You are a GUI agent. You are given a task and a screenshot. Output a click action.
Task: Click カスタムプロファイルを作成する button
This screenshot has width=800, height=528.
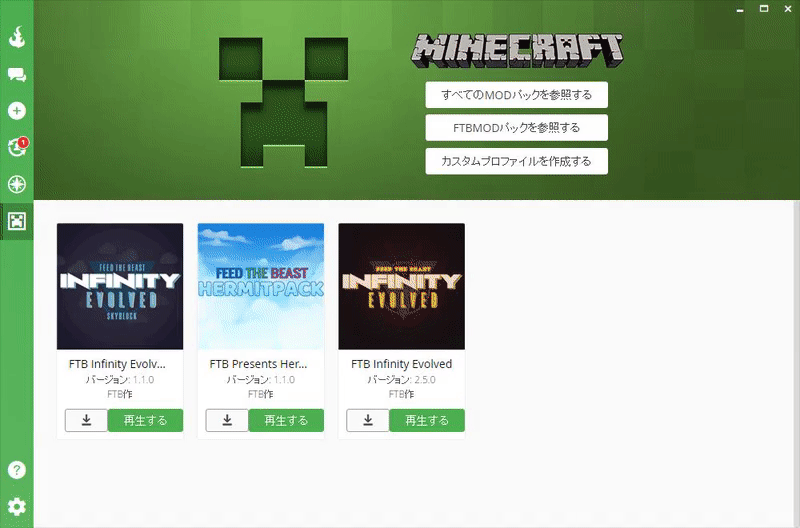tap(516, 161)
